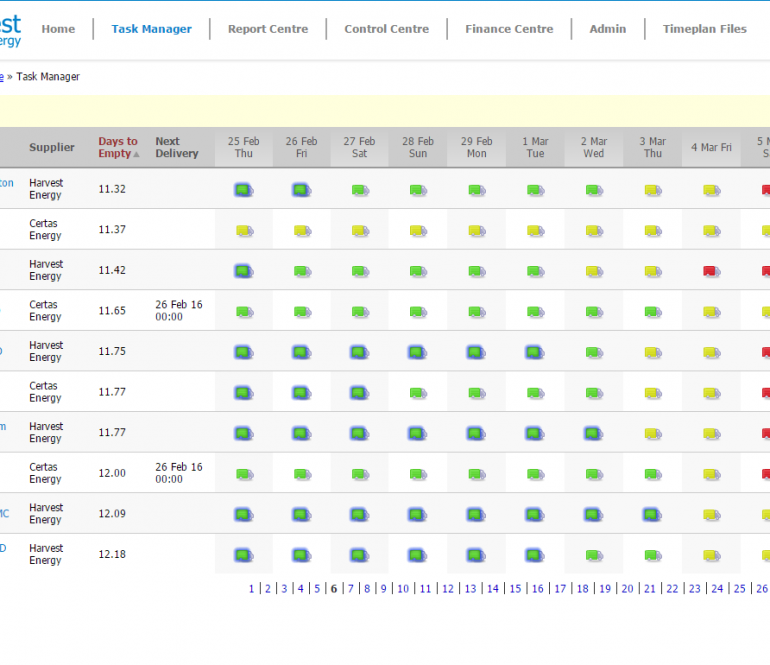
Task: Go to page 24 in pagination
Action: pos(717,589)
